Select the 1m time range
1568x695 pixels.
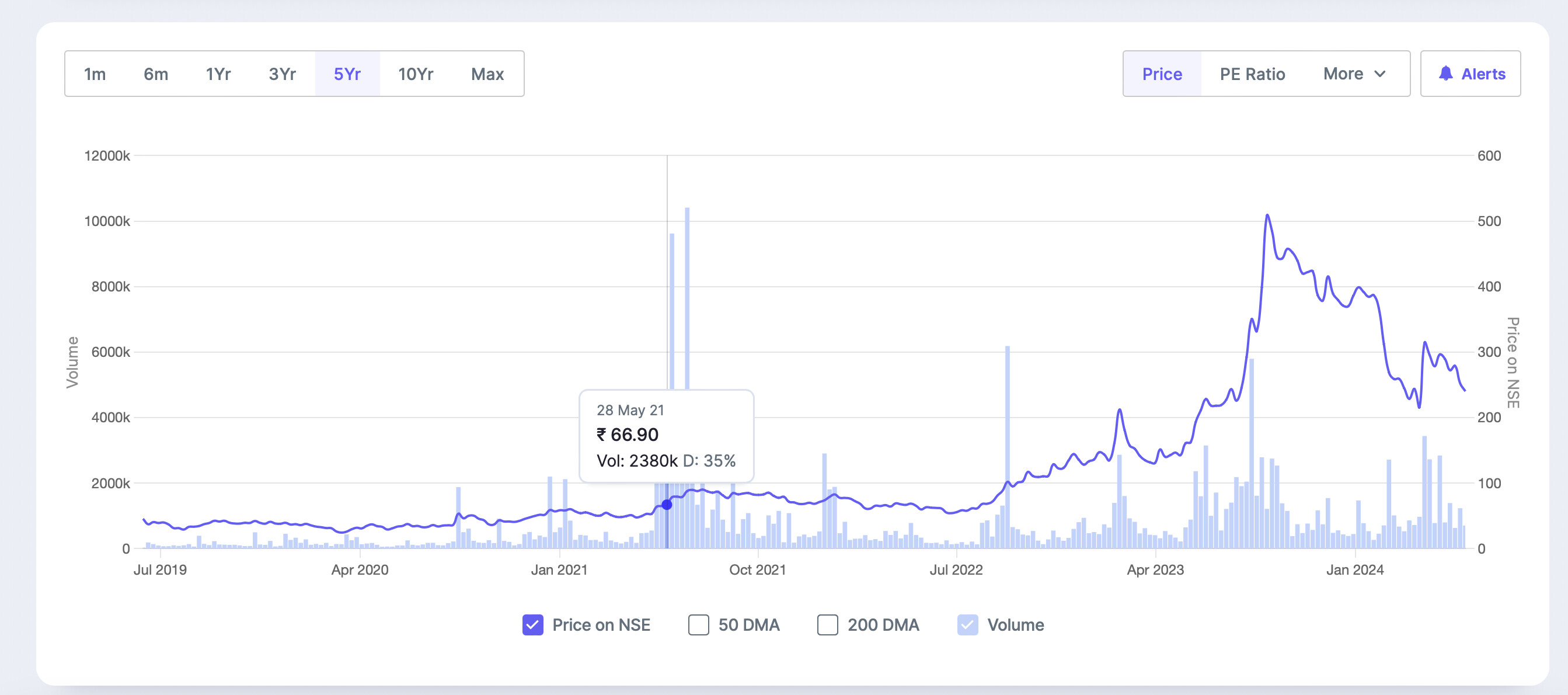pyautogui.click(x=95, y=74)
